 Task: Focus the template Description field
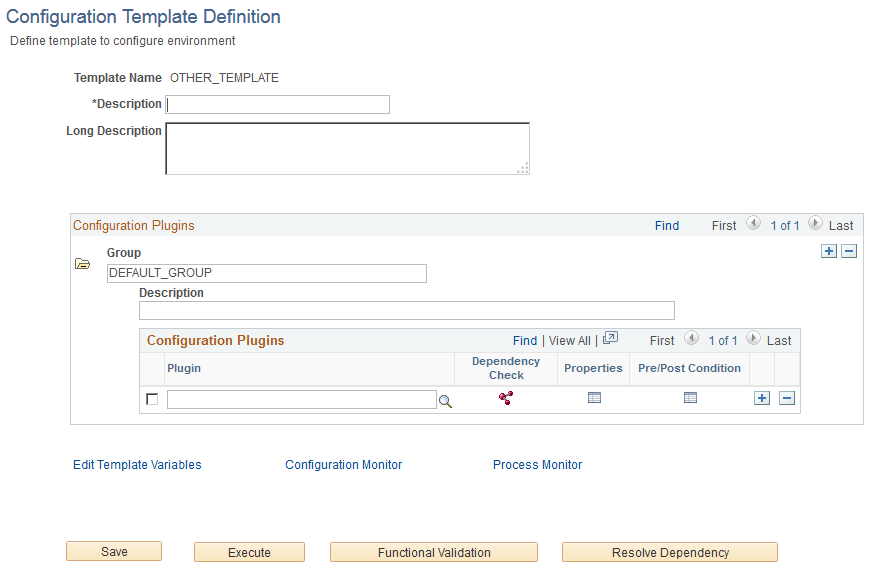coord(277,104)
